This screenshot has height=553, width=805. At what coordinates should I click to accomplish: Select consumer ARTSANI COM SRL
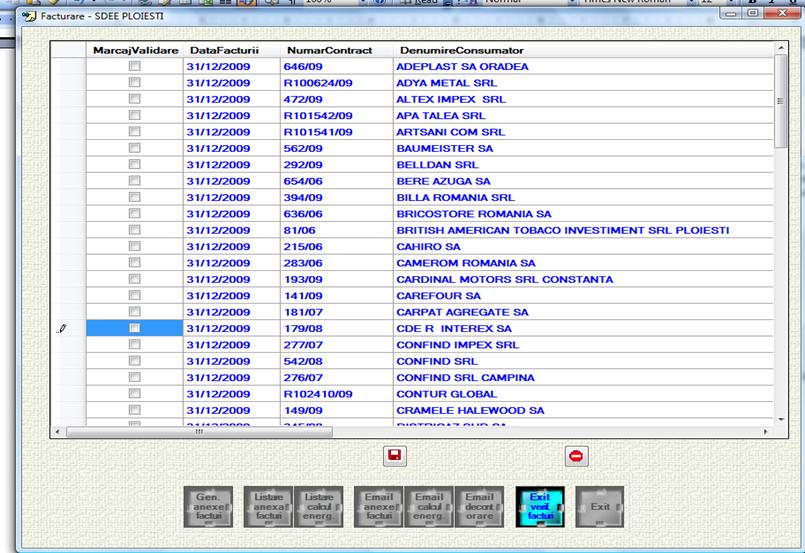pyautogui.click(x=450, y=132)
